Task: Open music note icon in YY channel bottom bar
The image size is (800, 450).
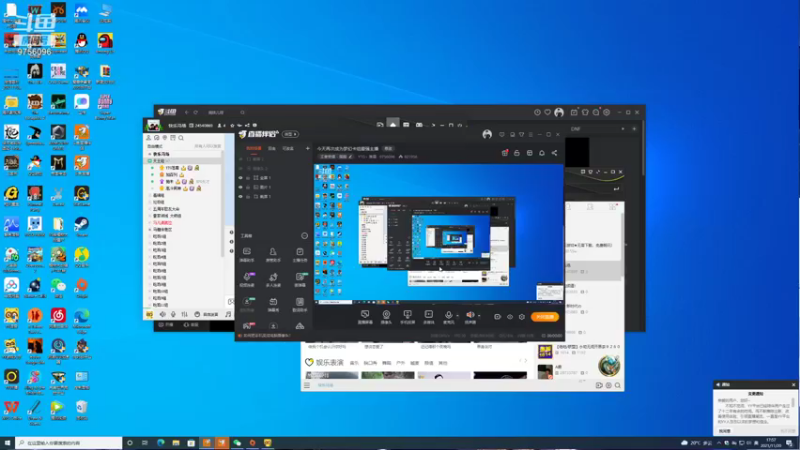Action: (x=228, y=315)
